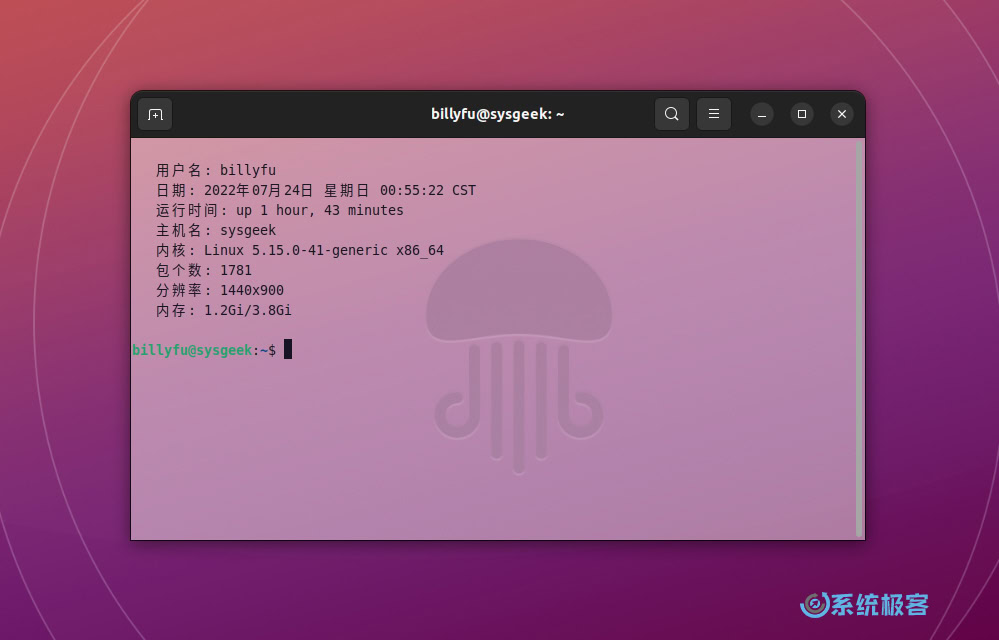Click the terminal cursor block at the prompt
The height and width of the screenshot is (640, 999).
point(288,349)
